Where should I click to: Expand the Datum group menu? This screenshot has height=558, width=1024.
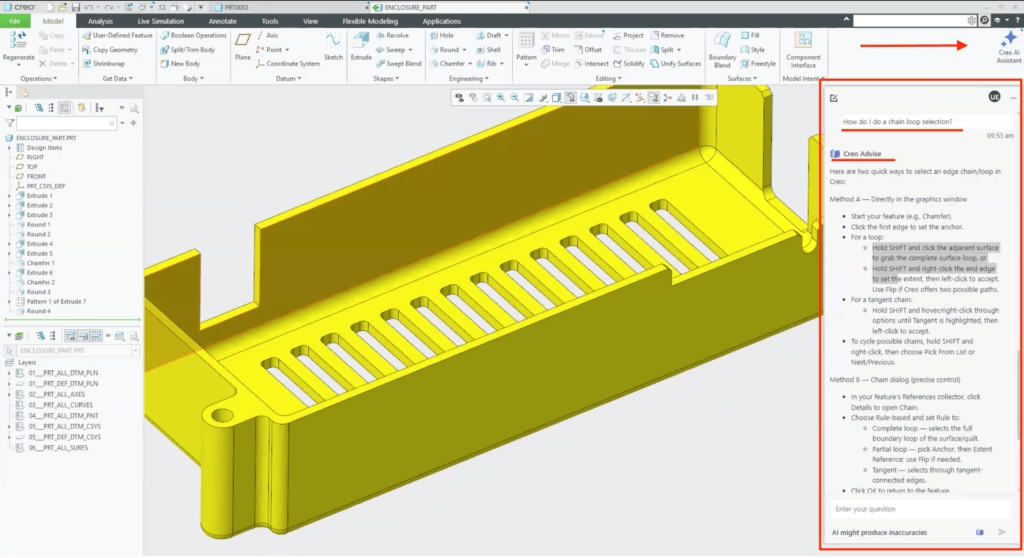[289, 78]
